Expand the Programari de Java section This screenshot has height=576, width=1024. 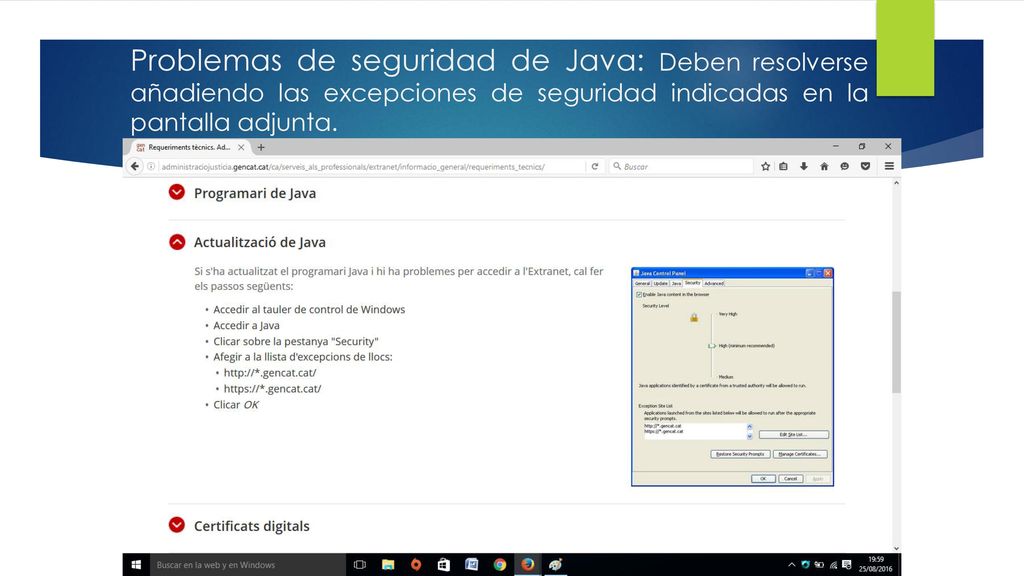(x=176, y=192)
